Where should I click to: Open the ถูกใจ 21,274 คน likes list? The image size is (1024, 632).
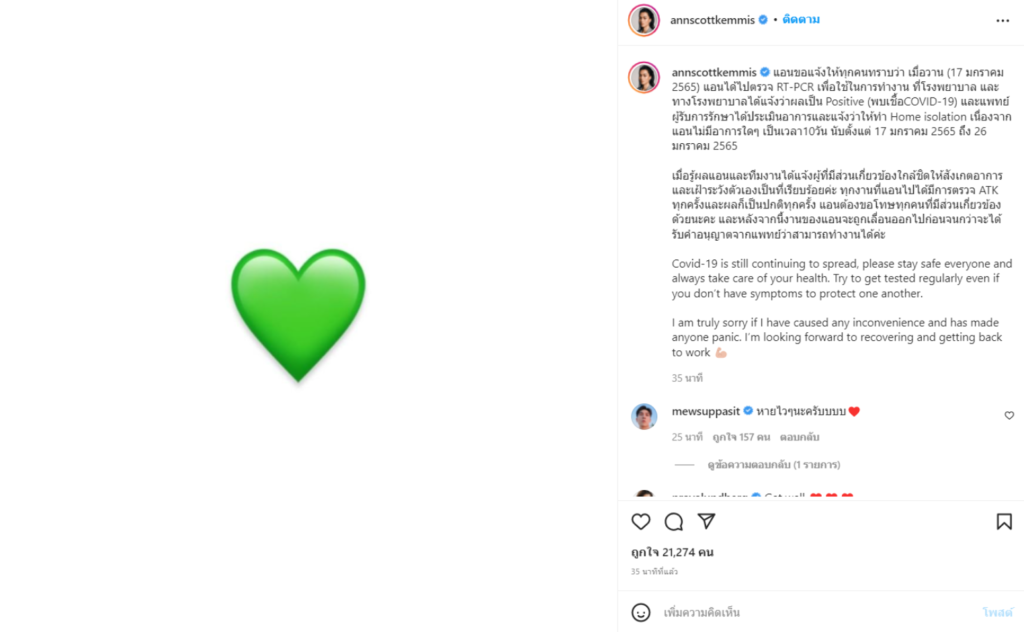tap(672, 552)
